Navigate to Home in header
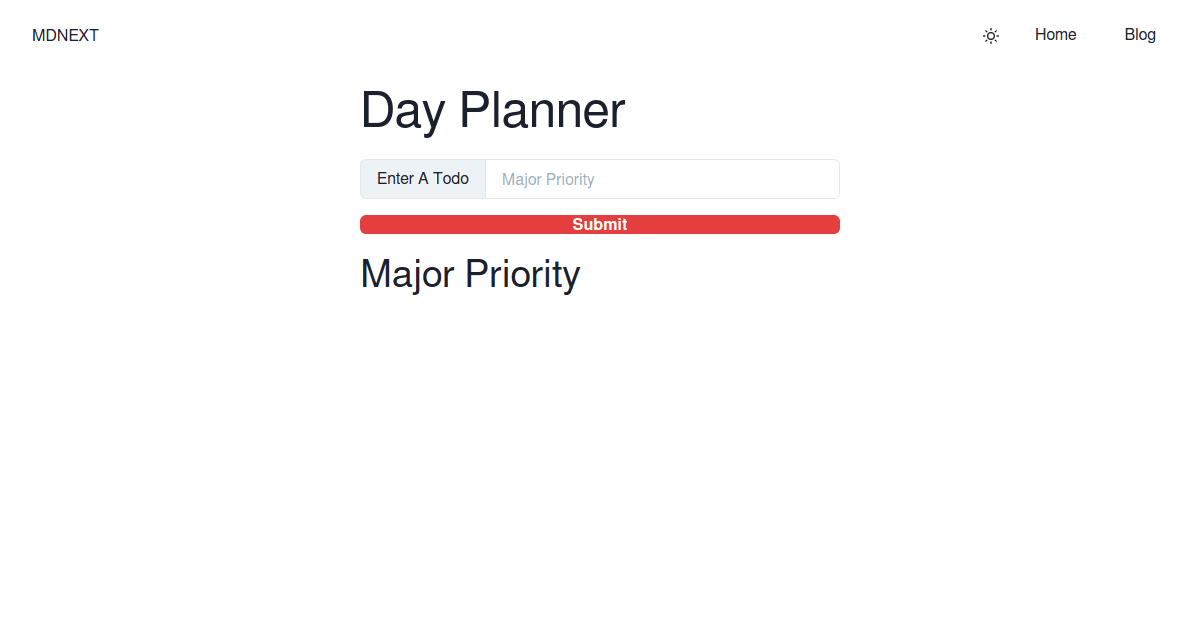 pos(1055,35)
